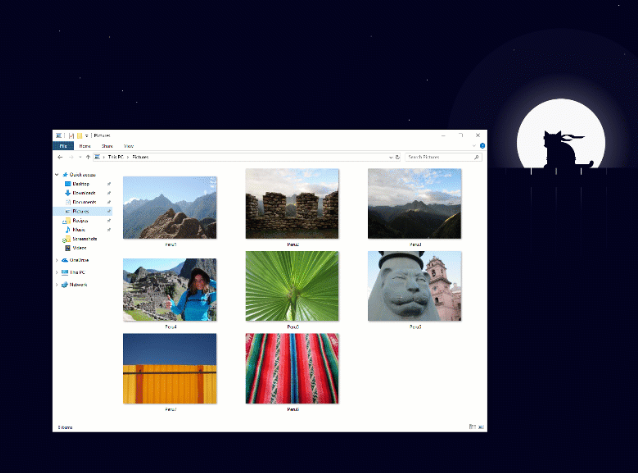This screenshot has width=638, height=473.
Task: Select the green palm leaf photo
Action: click(292, 286)
